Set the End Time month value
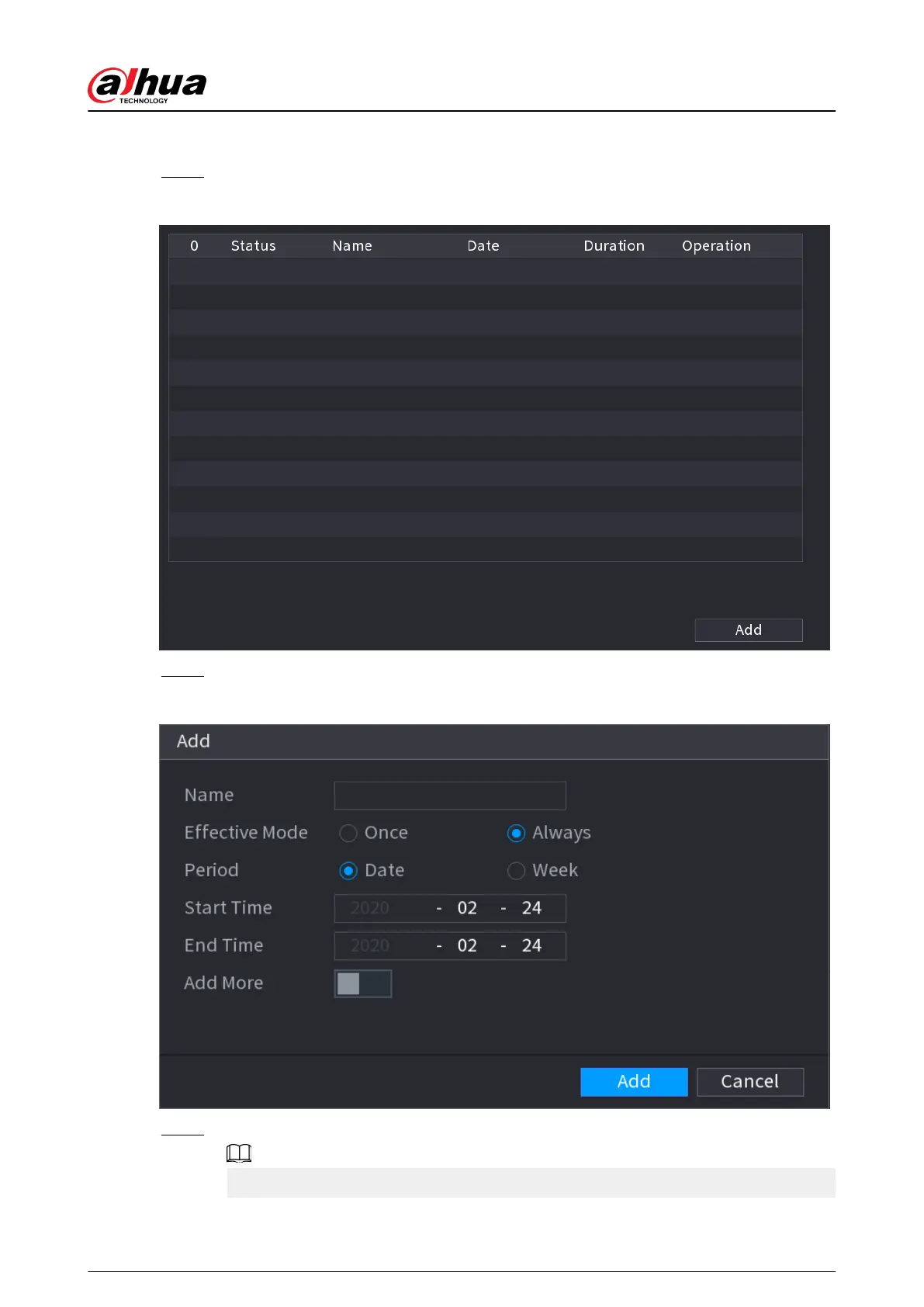The height and width of the screenshot is (1307, 924). [x=467, y=945]
